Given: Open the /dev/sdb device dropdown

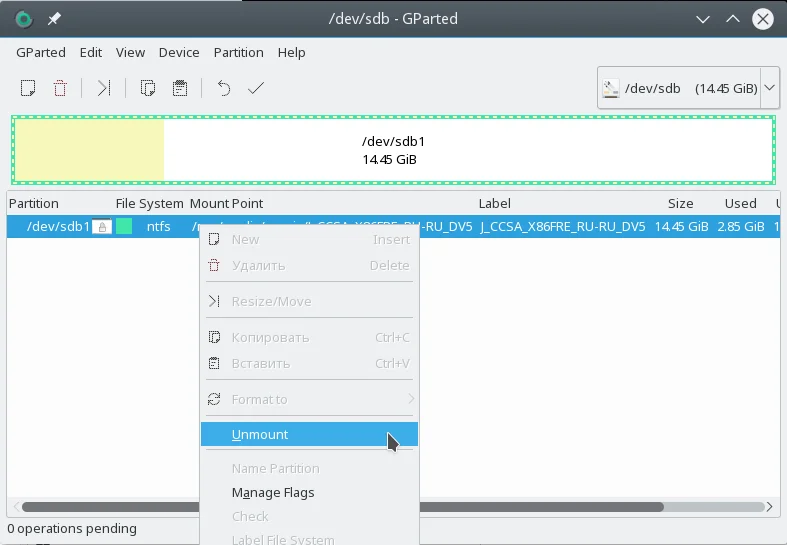Looking at the screenshot, I should pyautogui.click(x=688, y=88).
